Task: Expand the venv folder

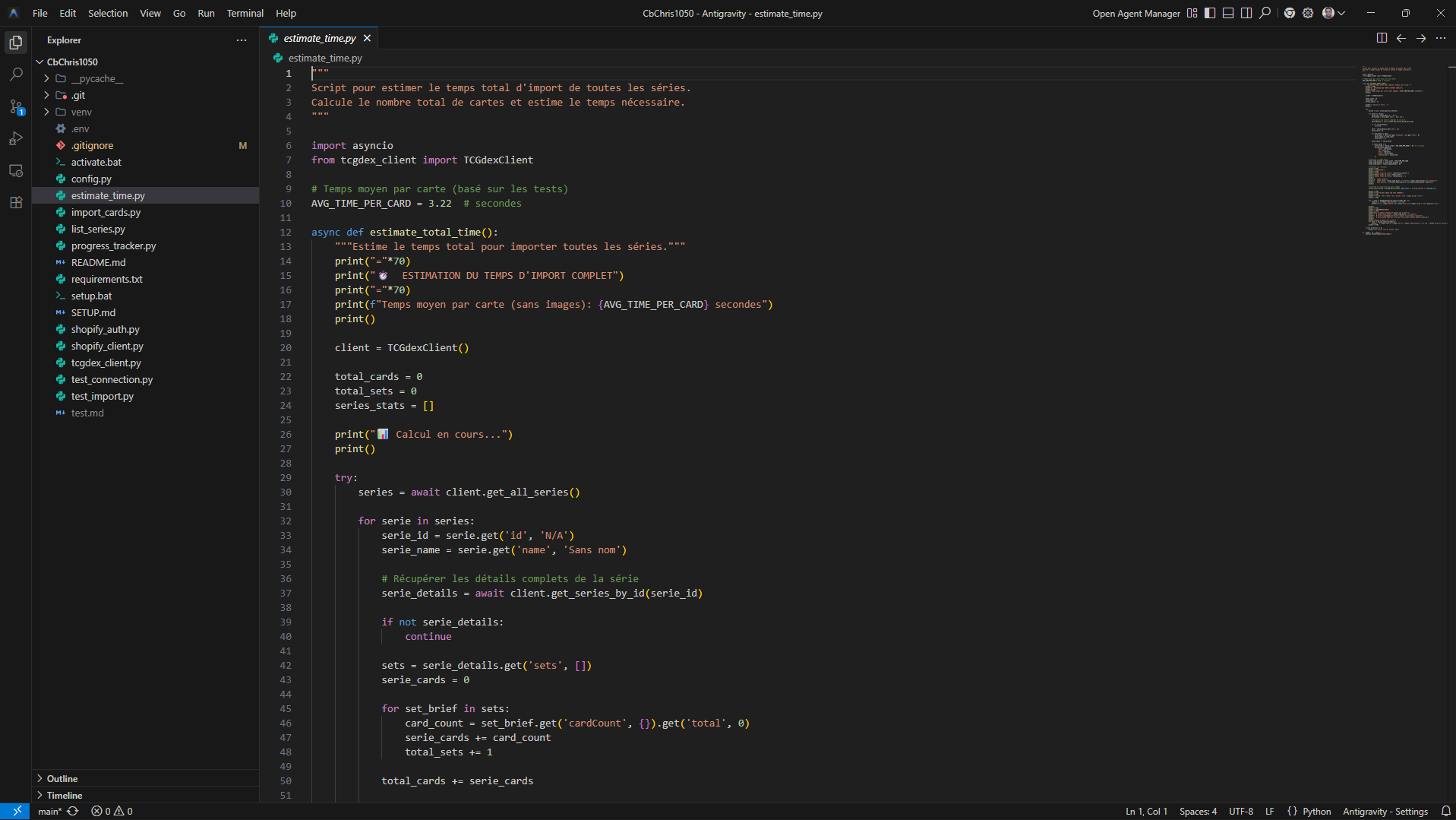Action: click(x=81, y=112)
